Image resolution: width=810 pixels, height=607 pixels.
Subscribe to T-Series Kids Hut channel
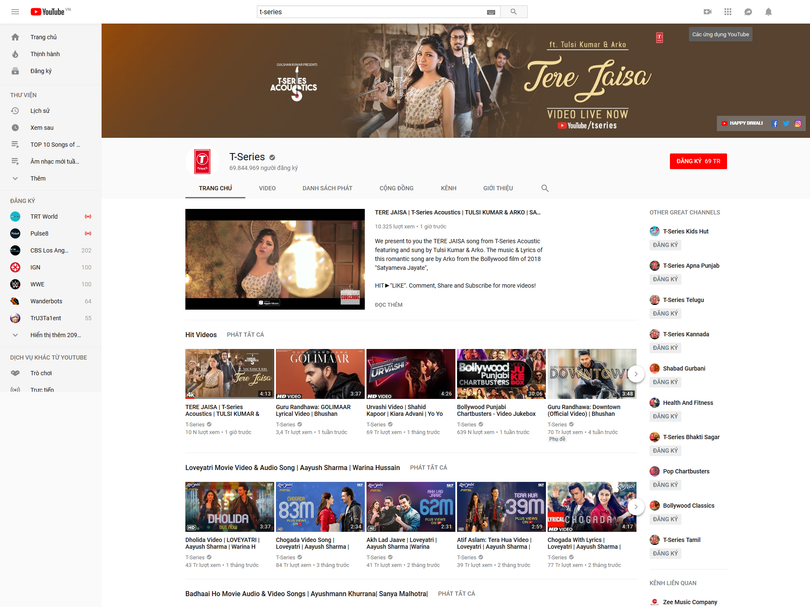(x=669, y=243)
